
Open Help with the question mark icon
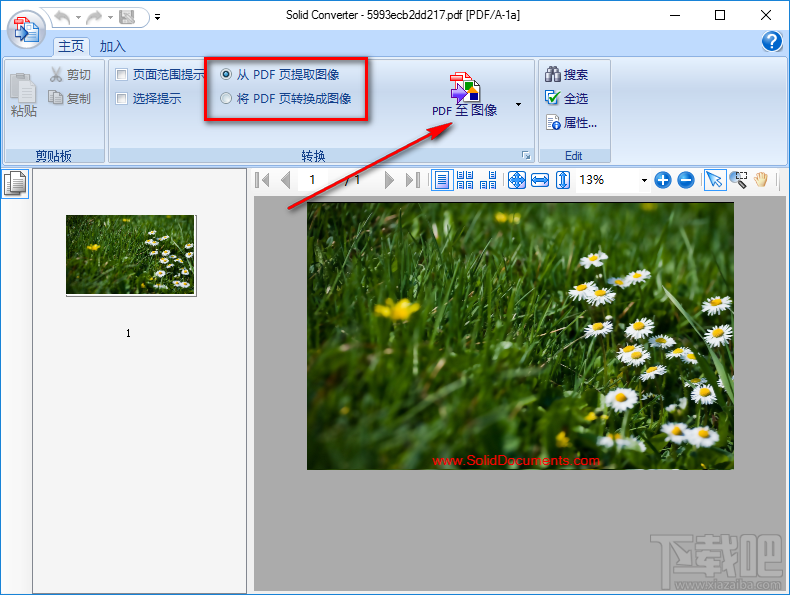(772, 41)
